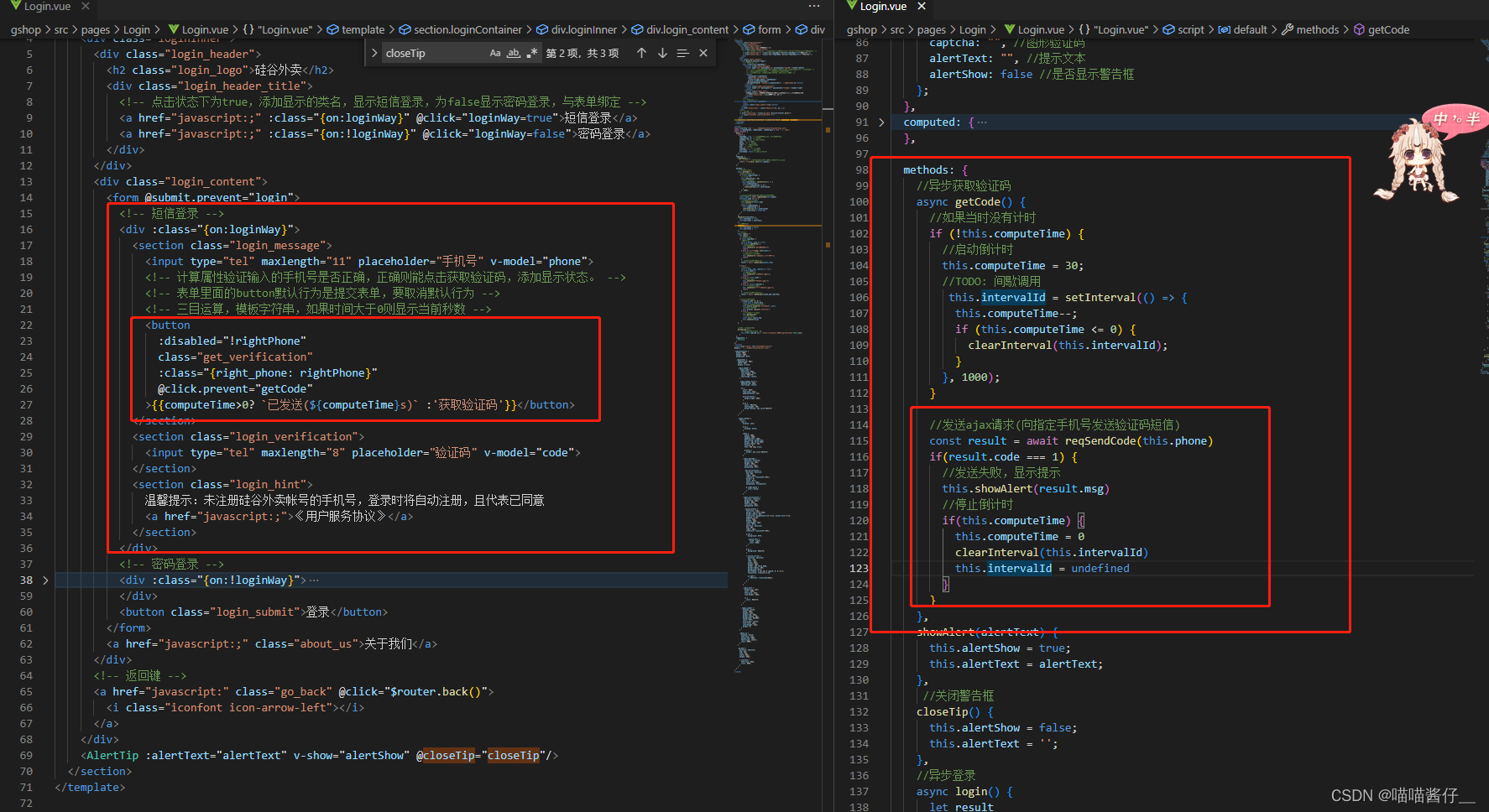This screenshot has height=812, width=1489.
Task: Toggle find in selection icon
Action: [682, 53]
